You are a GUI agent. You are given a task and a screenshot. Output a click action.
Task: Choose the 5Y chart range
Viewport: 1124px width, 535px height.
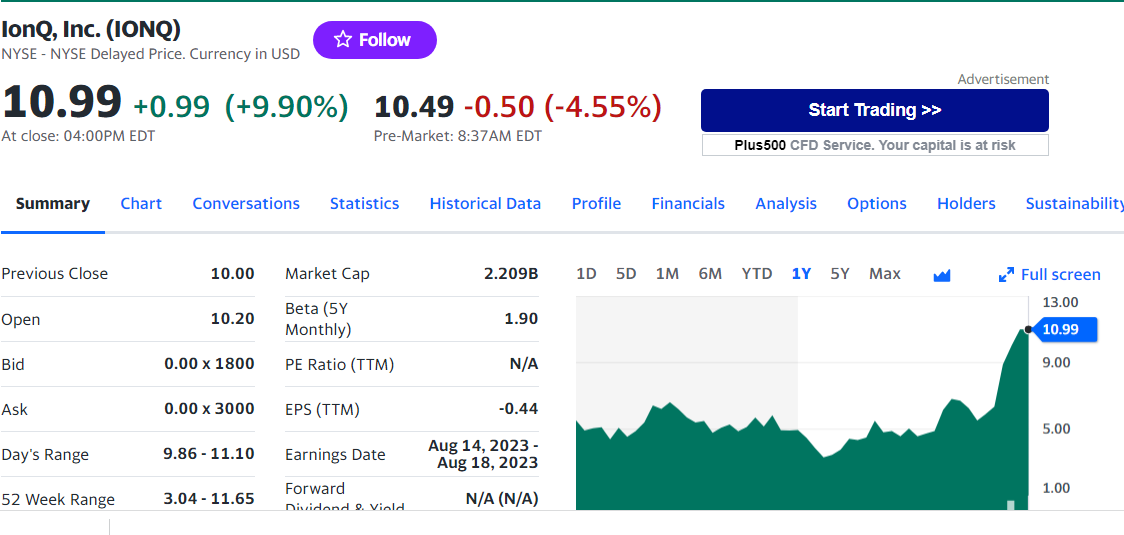[x=840, y=274]
